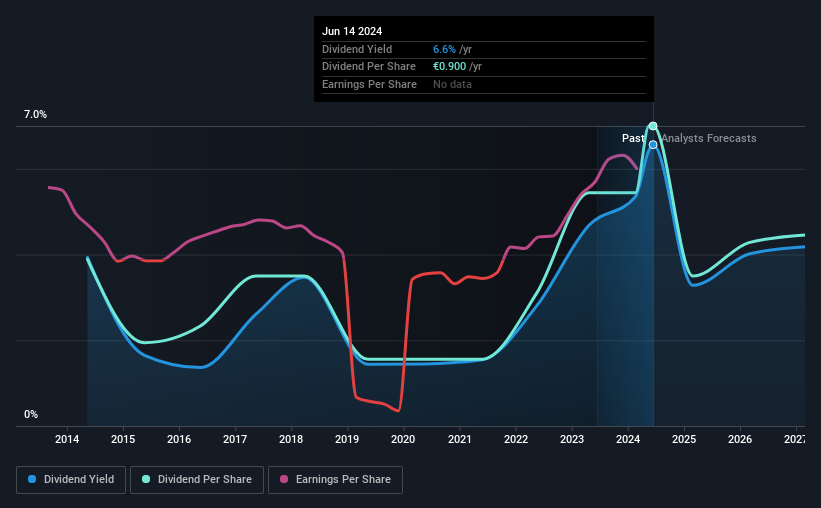Click the 2018 x-axis label
The height and width of the screenshot is (508, 821).
pos(291,439)
